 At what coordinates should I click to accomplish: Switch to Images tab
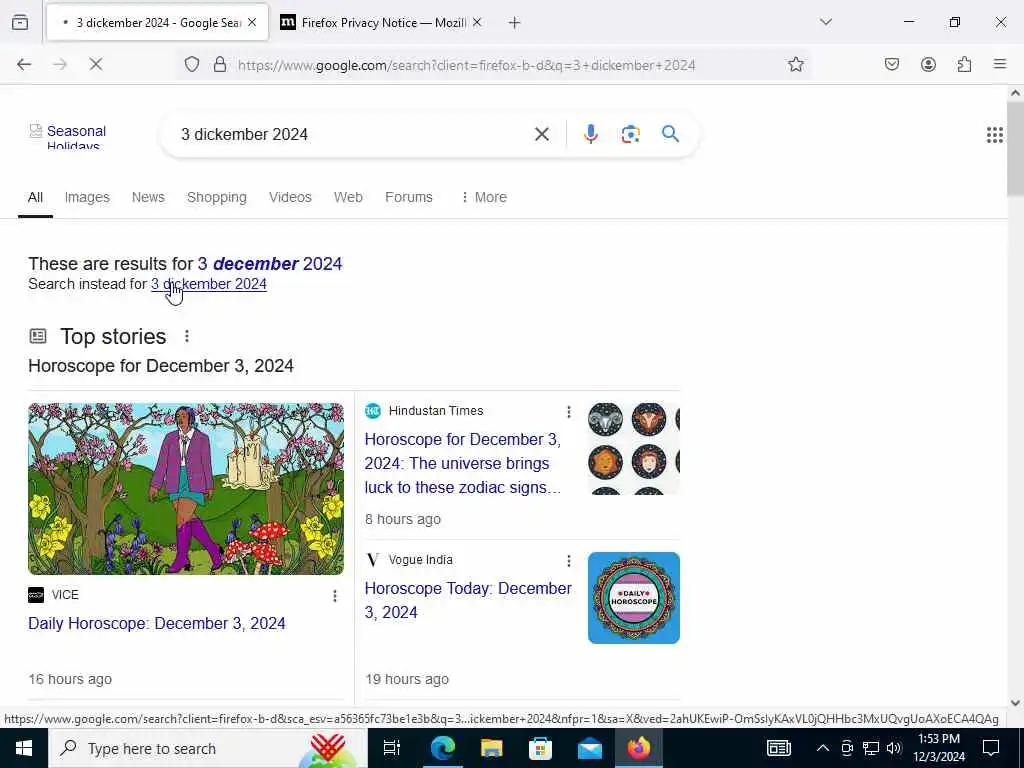pyautogui.click(x=87, y=197)
